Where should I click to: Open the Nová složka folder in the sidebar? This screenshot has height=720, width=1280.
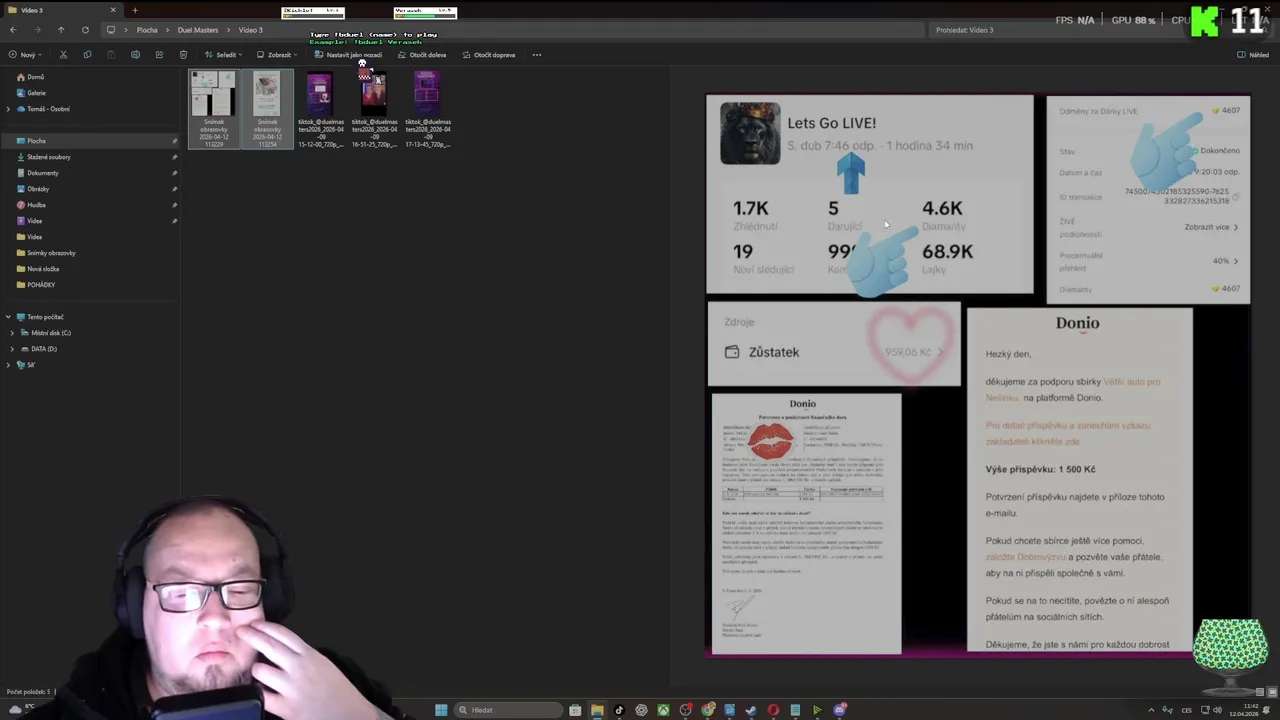point(43,269)
